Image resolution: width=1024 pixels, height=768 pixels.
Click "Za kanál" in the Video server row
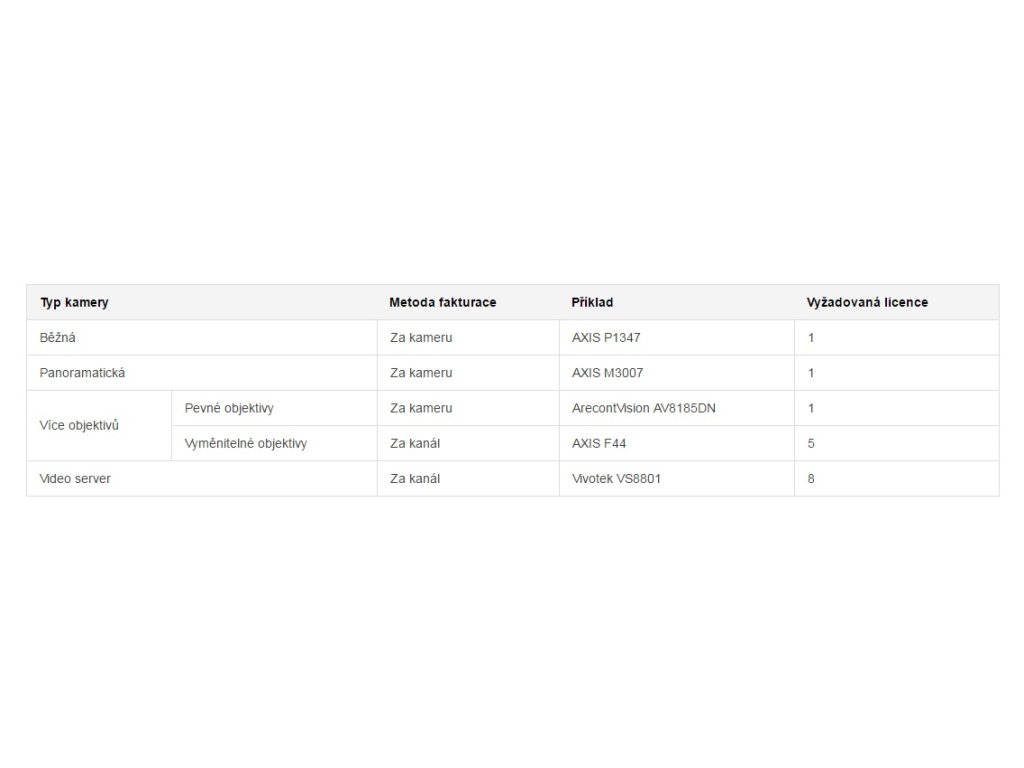415,479
